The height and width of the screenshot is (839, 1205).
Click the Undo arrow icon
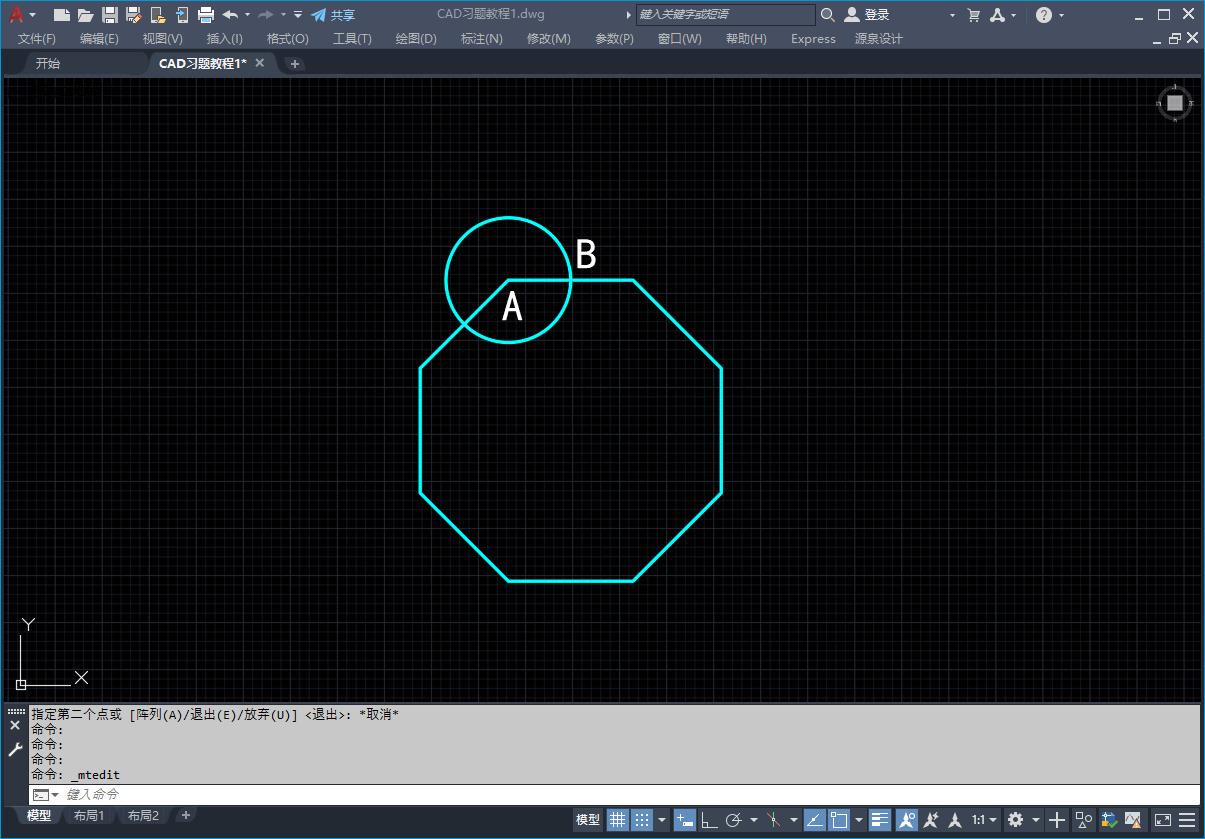[x=230, y=15]
